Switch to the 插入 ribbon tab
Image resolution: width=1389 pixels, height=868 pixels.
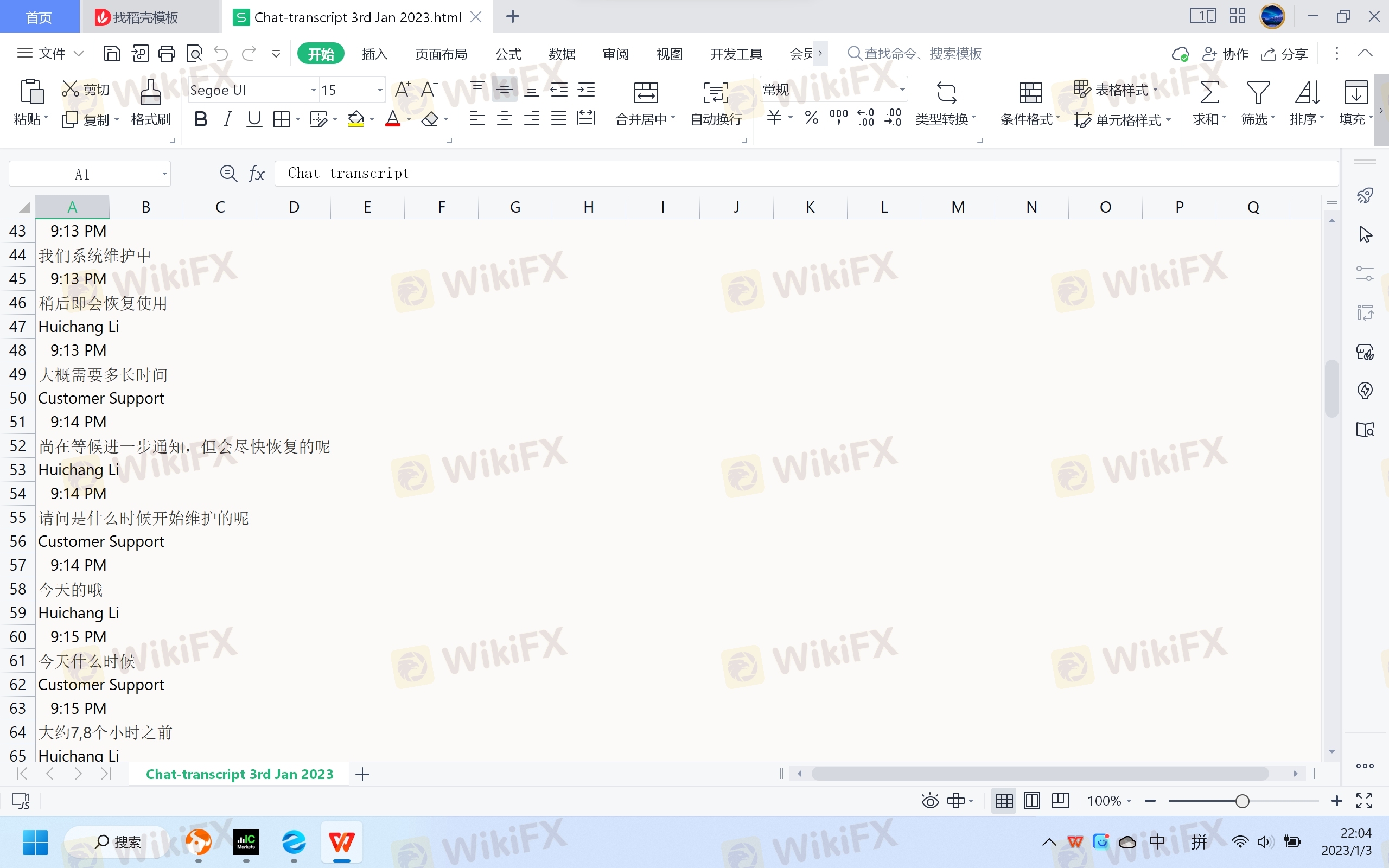[x=374, y=54]
